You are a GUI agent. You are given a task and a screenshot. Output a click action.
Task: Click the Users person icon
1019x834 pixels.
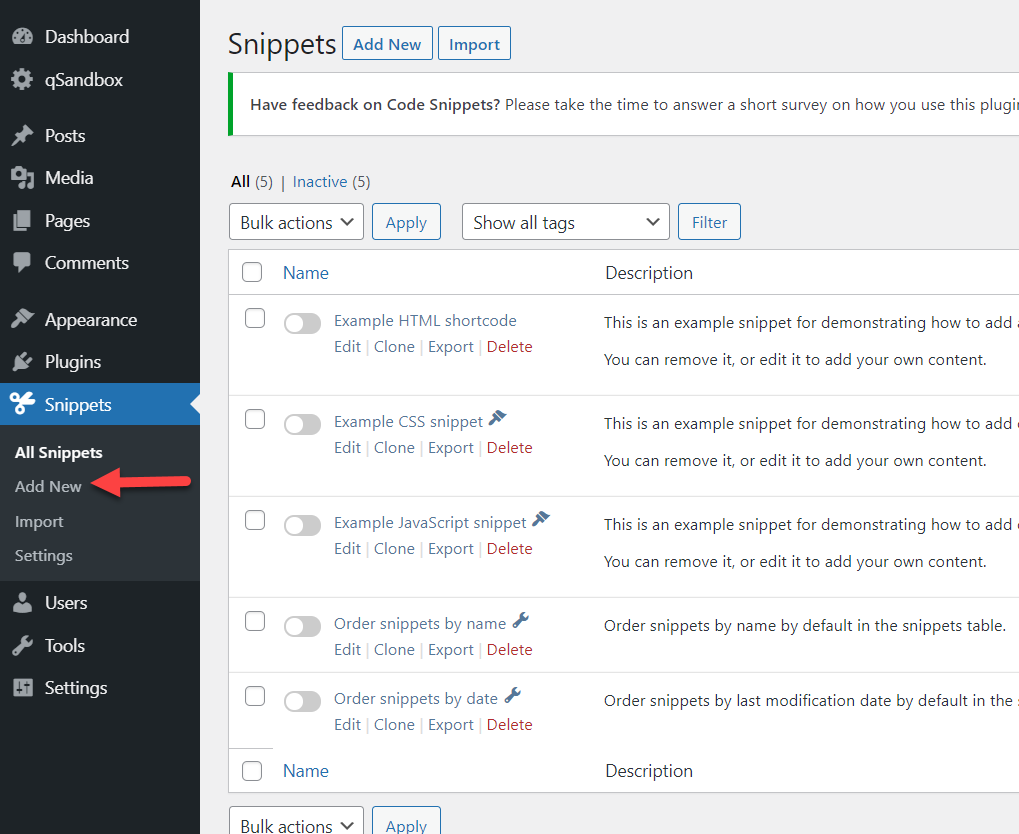(x=22, y=603)
